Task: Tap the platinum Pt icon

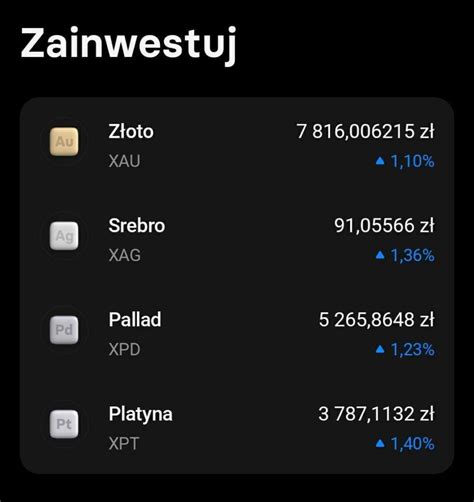Action: [x=64, y=424]
